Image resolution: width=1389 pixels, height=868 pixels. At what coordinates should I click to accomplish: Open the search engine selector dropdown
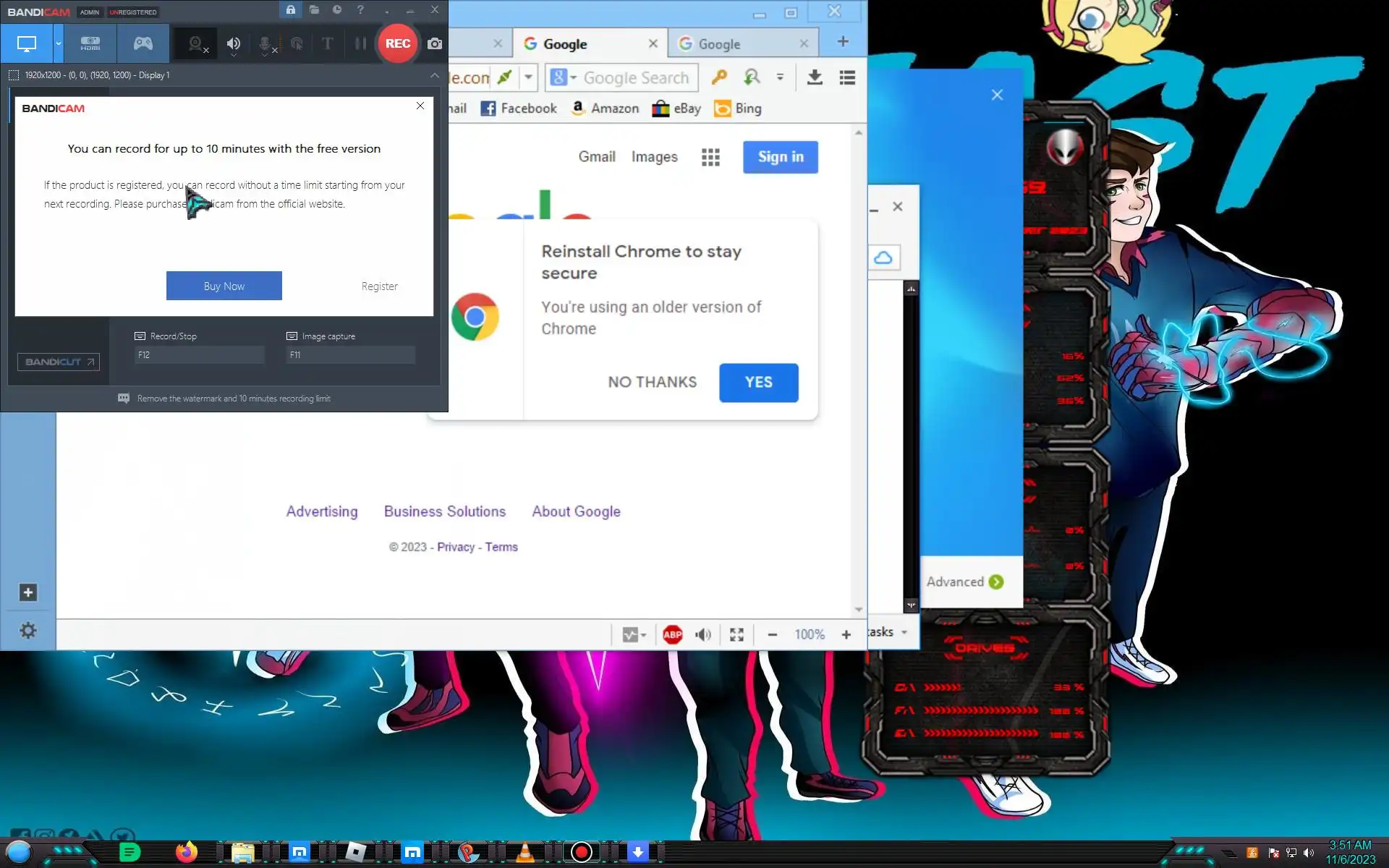(562, 77)
